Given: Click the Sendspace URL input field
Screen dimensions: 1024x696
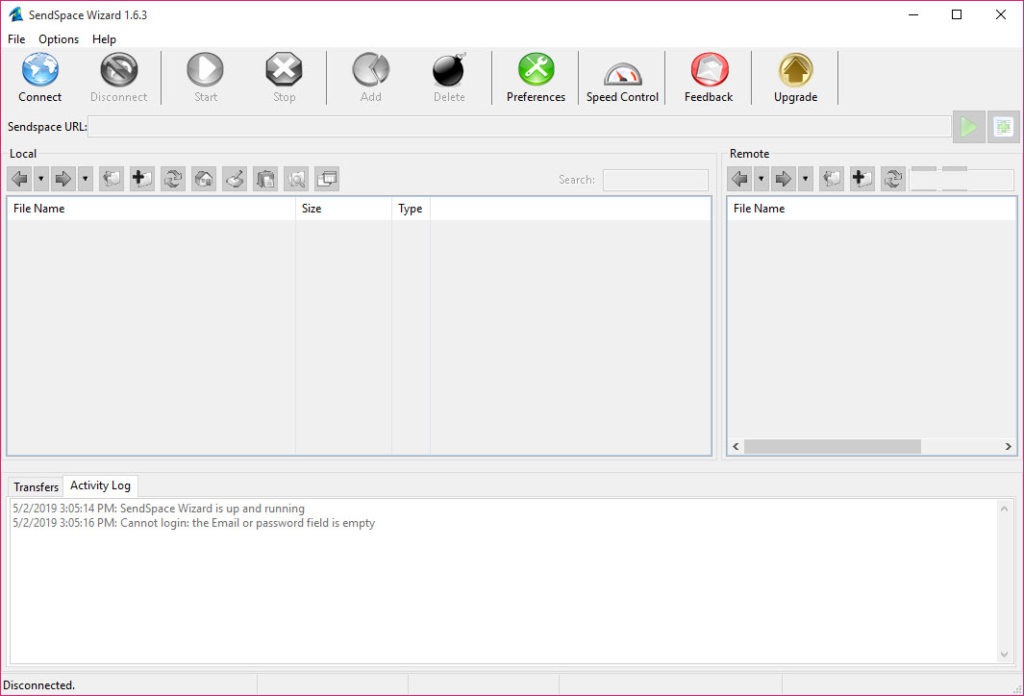Looking at the screenshot, I should point(519,127).
